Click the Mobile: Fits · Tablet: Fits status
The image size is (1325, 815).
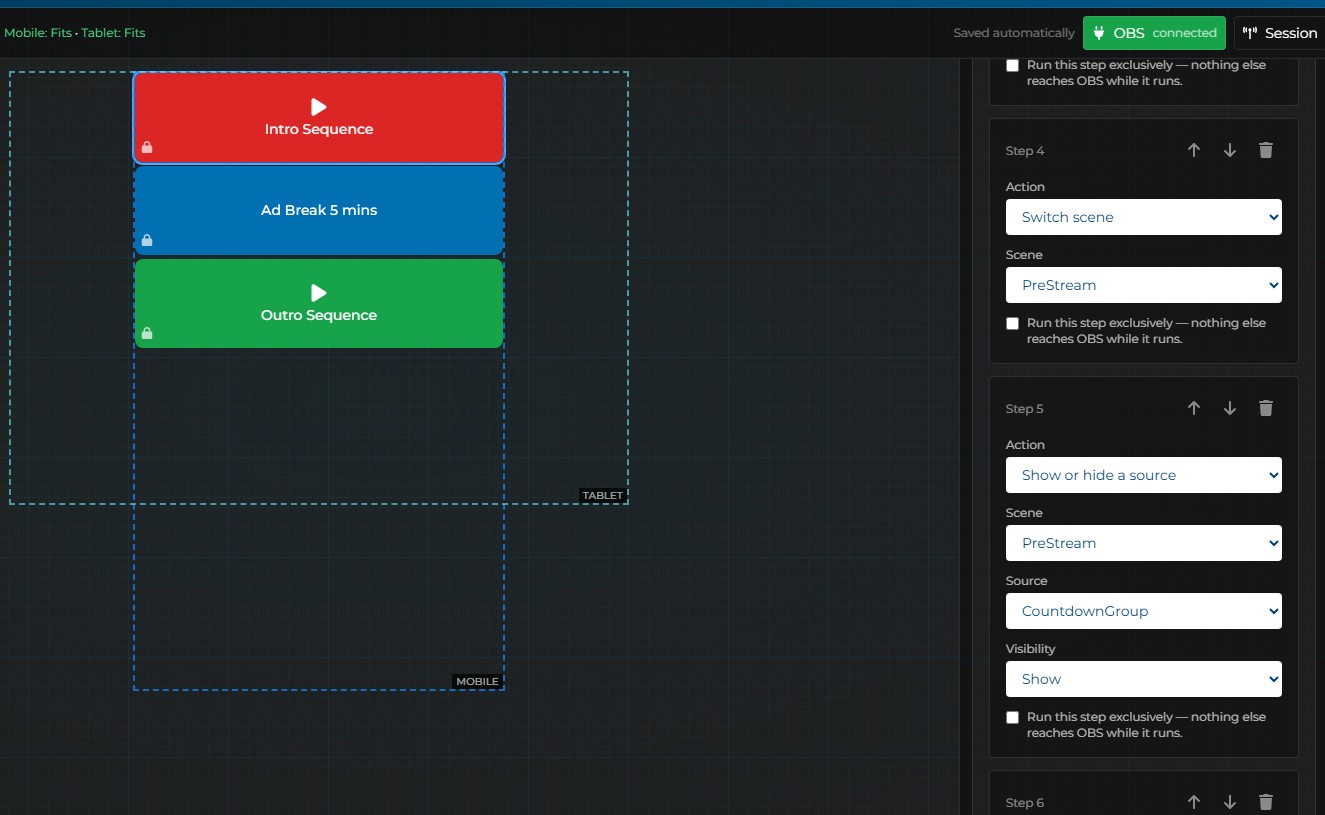coord(75,33)
